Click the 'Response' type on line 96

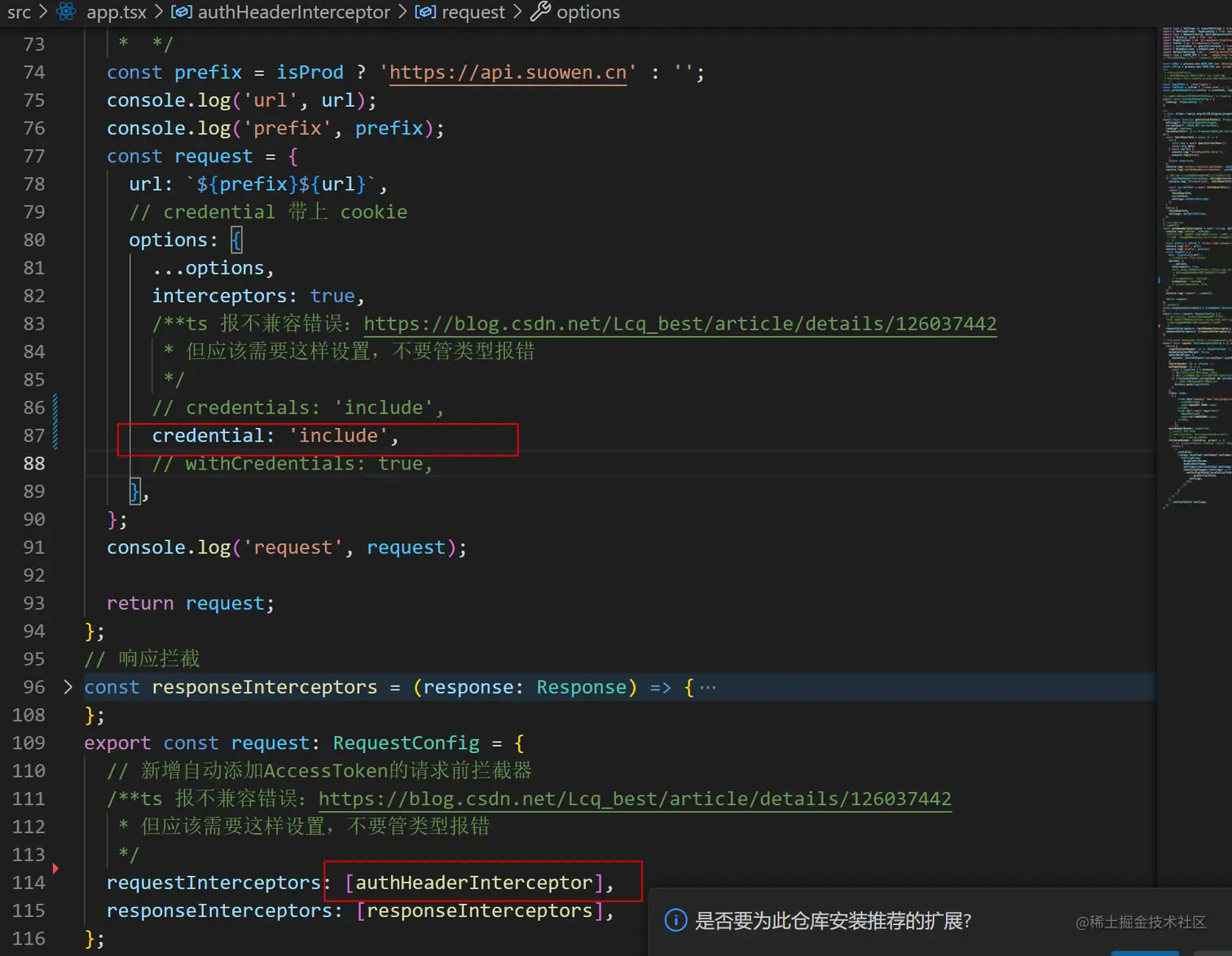tap(581, 687)
